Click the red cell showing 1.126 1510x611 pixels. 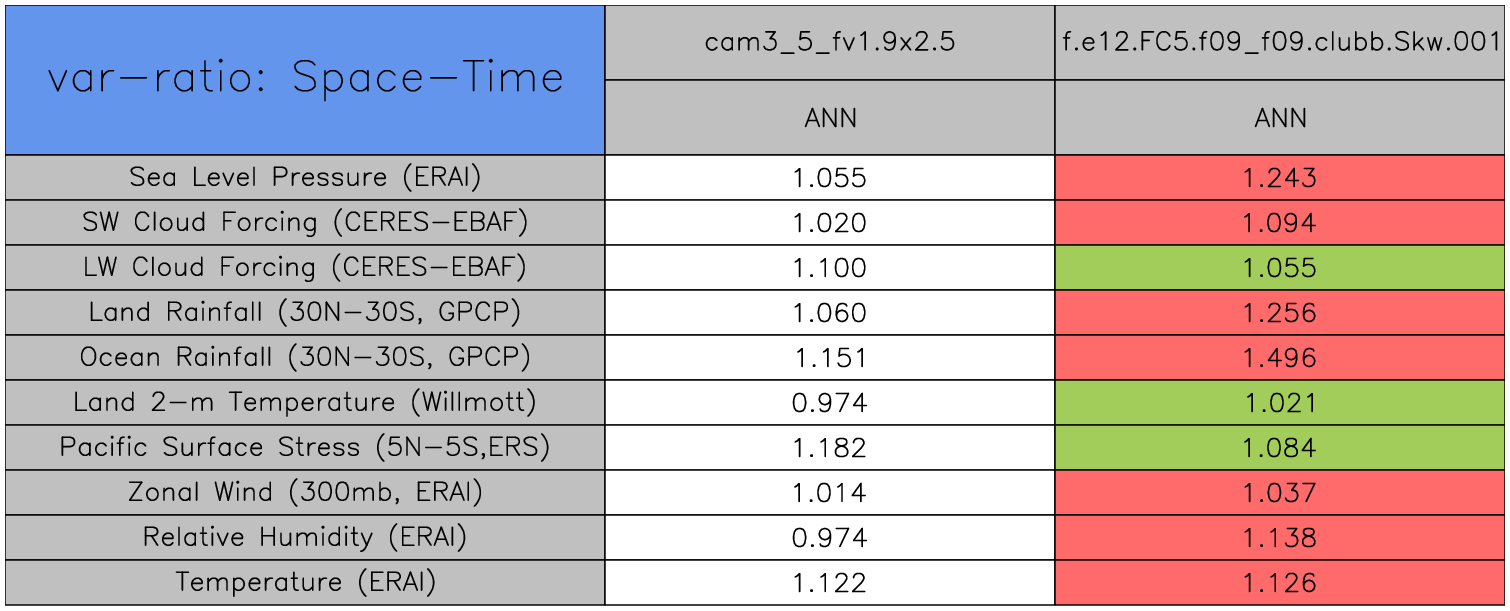[1280, 583]
